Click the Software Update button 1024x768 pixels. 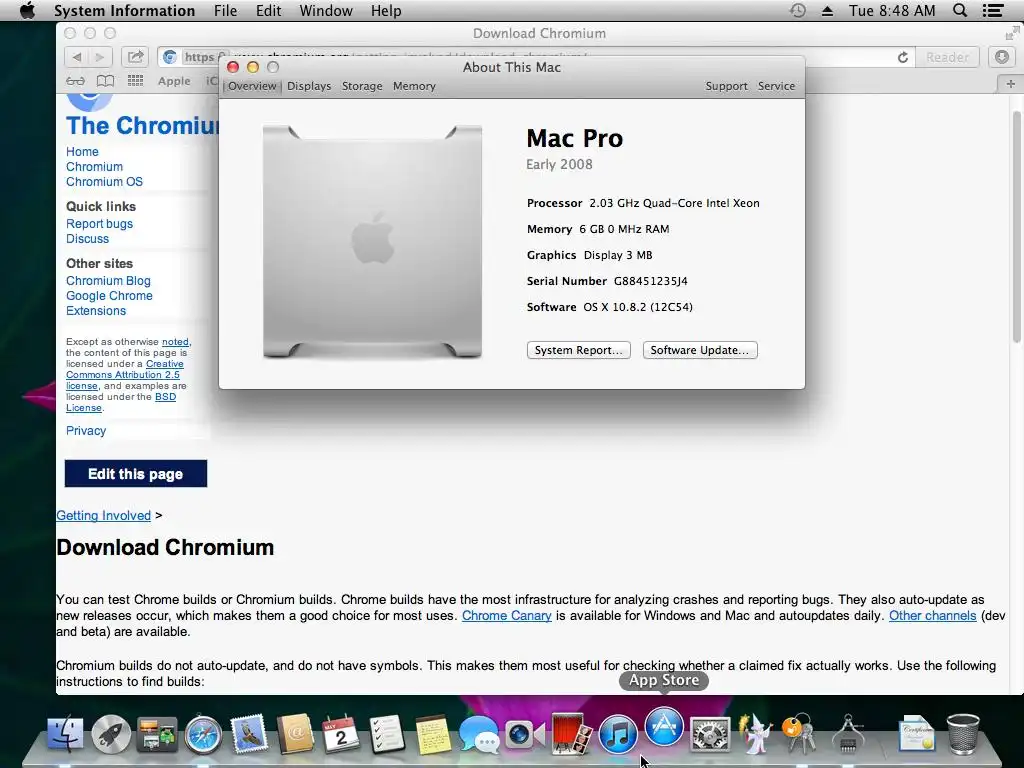pyautogui.click(x=700, y=350)
